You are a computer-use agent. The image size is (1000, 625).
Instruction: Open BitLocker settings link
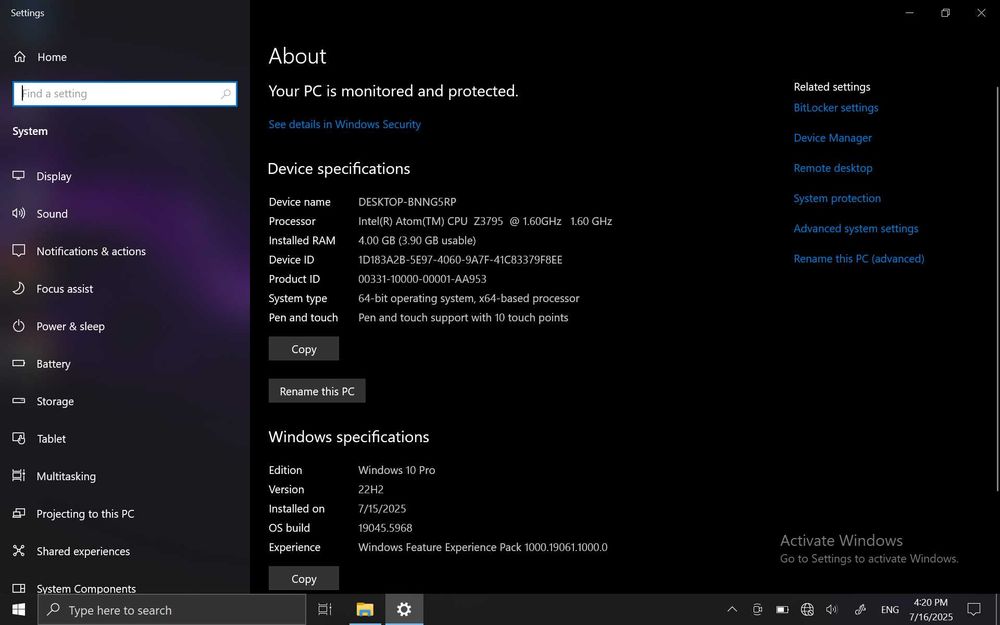pos(835,108)
